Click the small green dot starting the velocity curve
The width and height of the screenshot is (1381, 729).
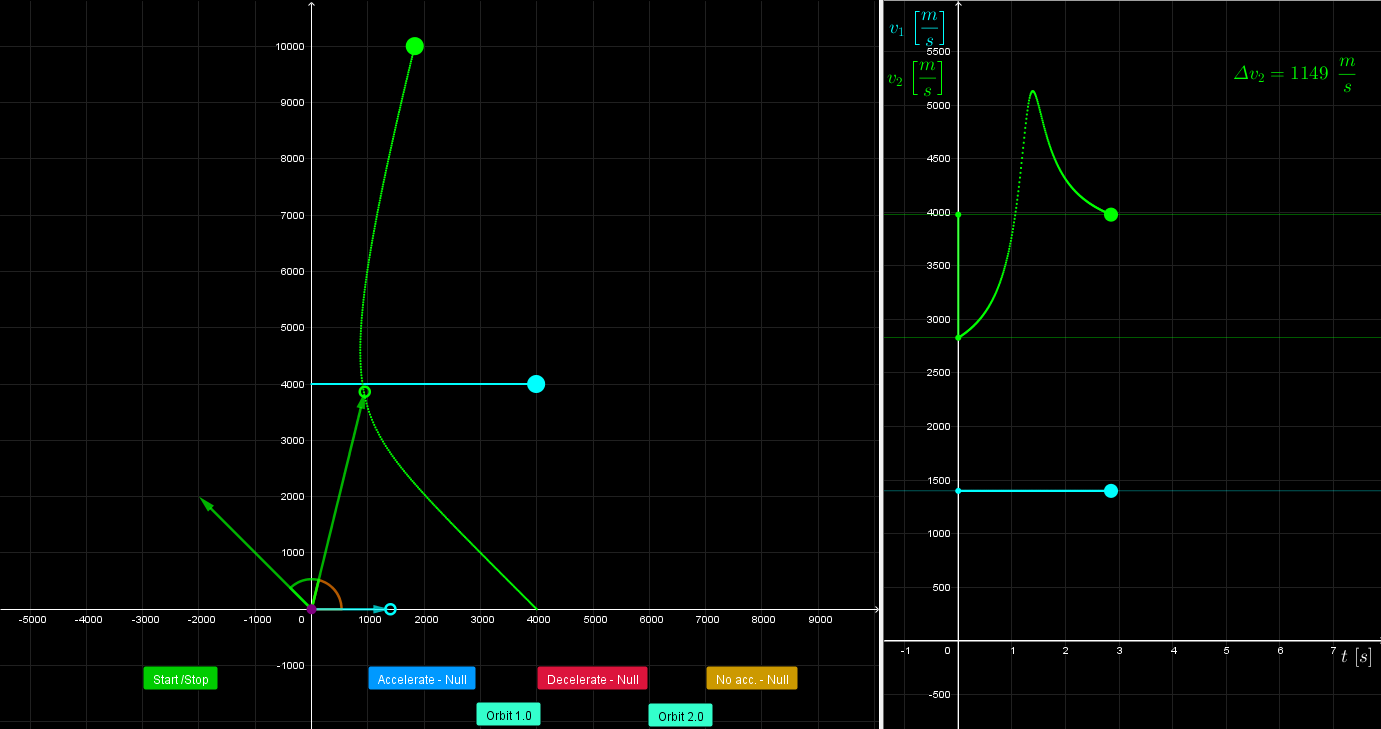click(958, 338)
